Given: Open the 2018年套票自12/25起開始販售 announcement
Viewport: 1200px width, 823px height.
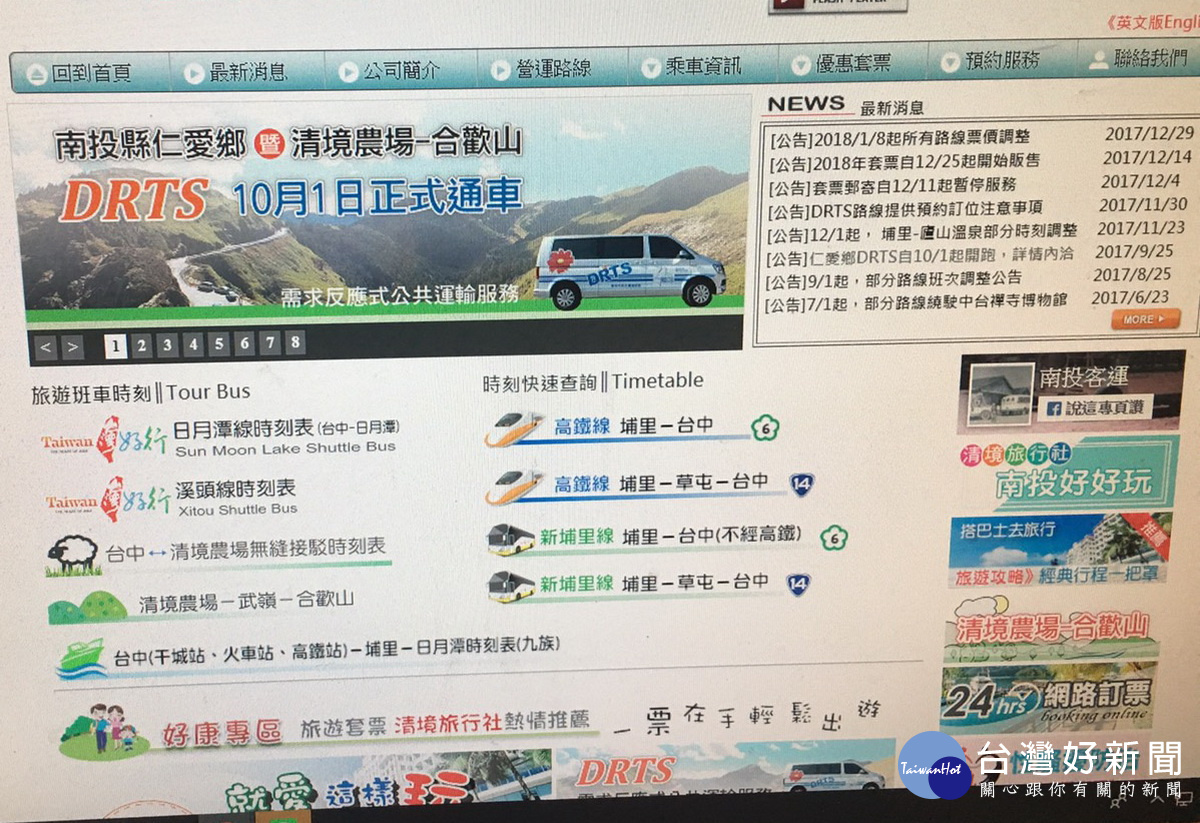Looking at the screenshot, I should [905, 161].
